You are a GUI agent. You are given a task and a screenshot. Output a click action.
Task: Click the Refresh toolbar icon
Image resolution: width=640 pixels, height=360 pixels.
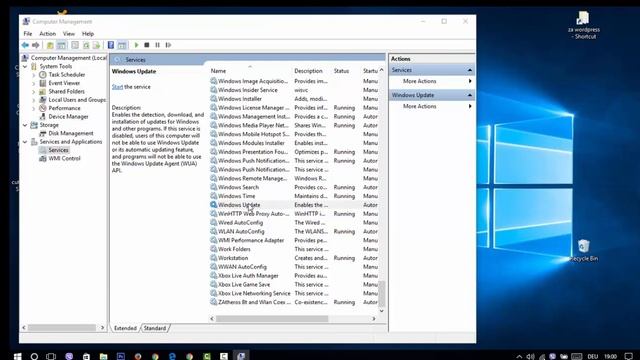click(86, 45)
